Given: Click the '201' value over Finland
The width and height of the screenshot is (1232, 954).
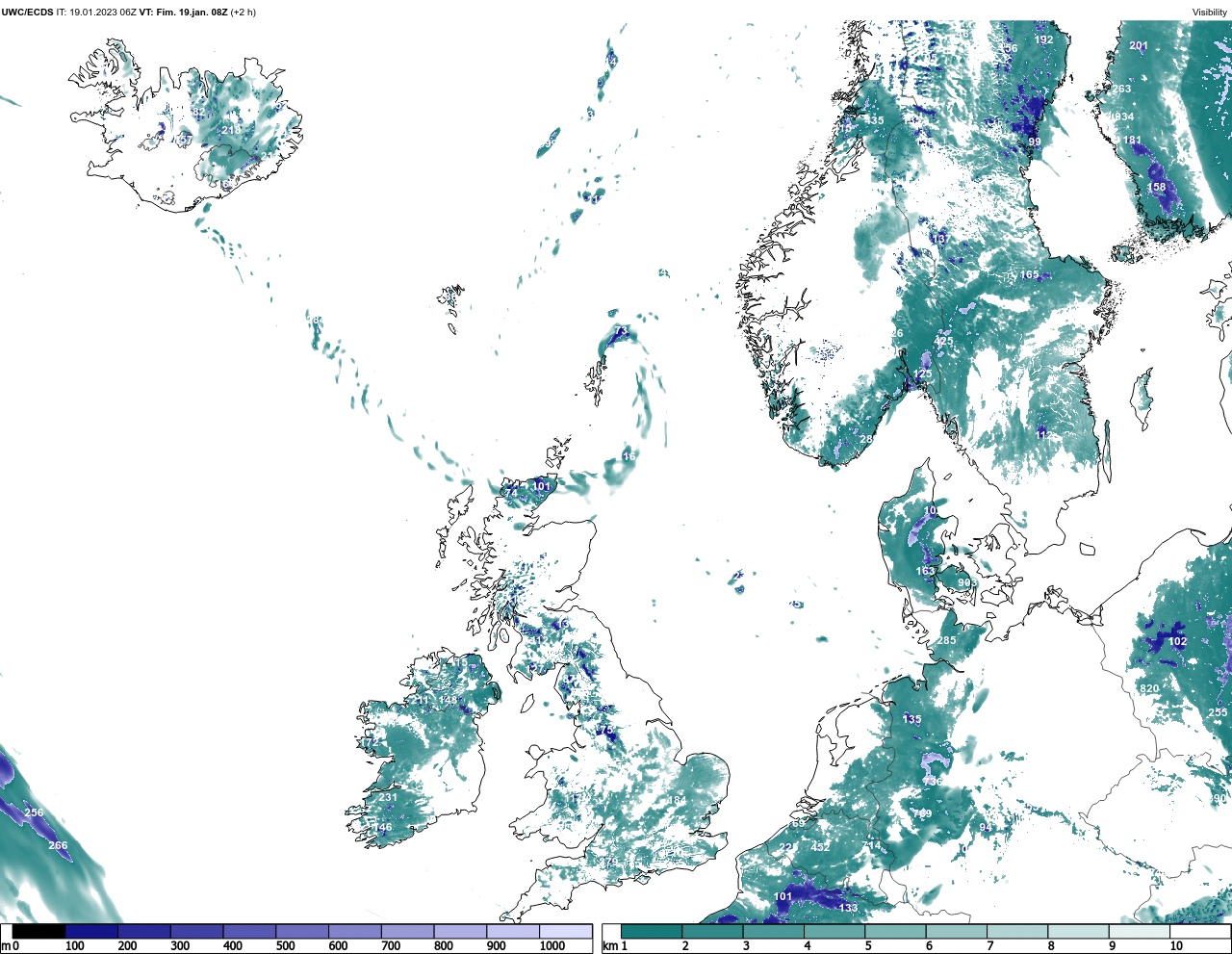Looking at the screenshot, I should pos(1139,45).
